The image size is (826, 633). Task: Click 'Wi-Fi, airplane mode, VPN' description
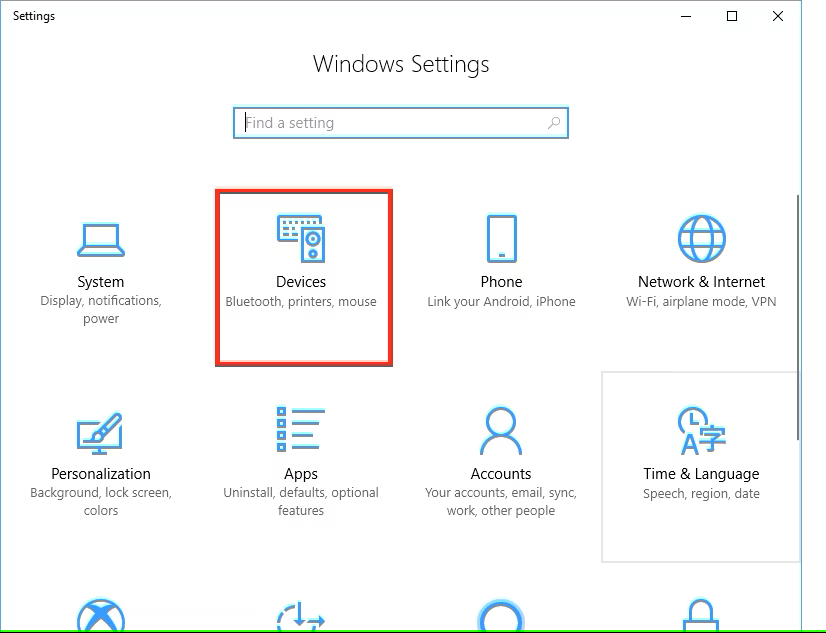point(701,301)
